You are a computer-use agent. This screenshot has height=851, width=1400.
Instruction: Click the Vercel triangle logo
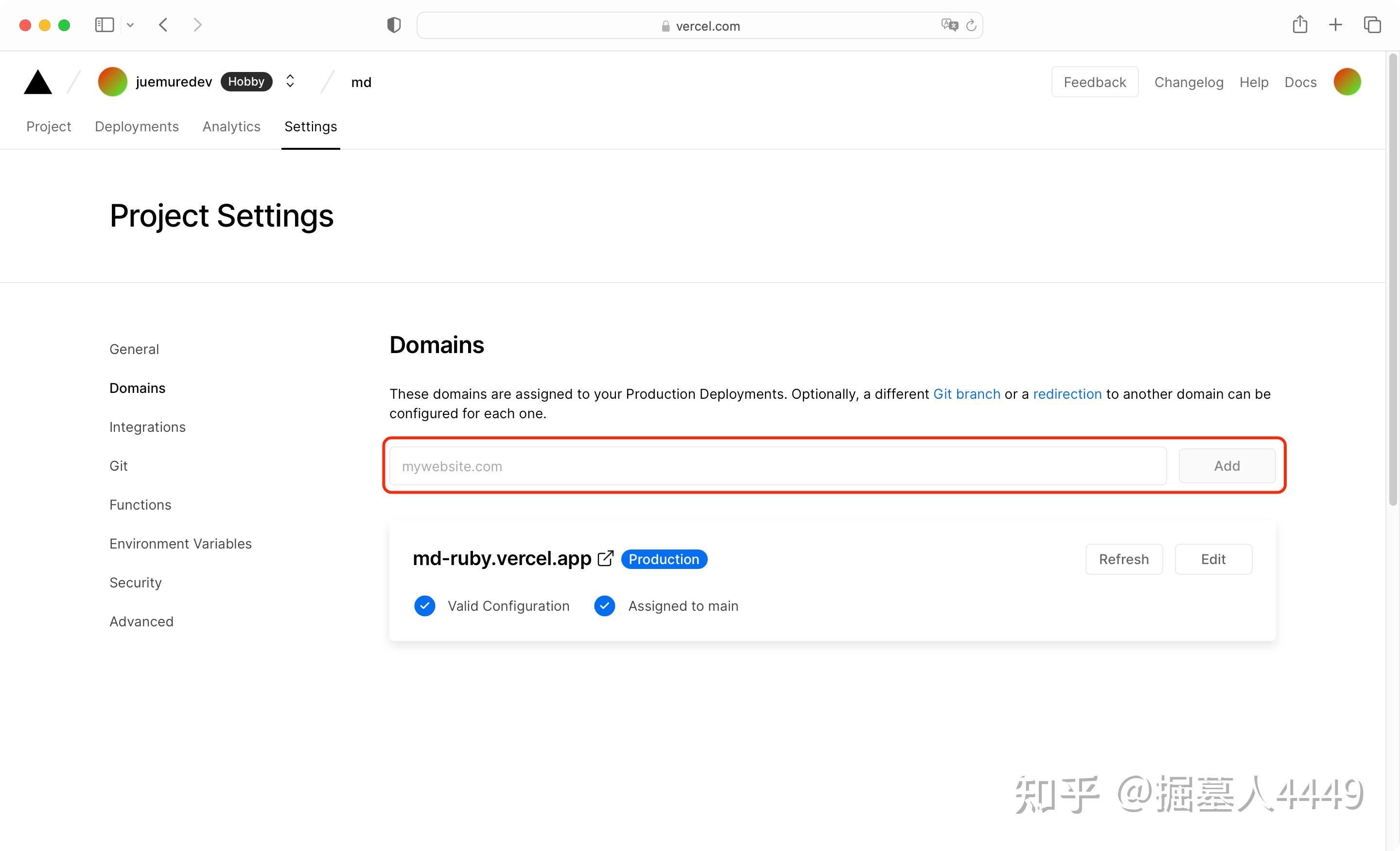[x=36, y=81]
